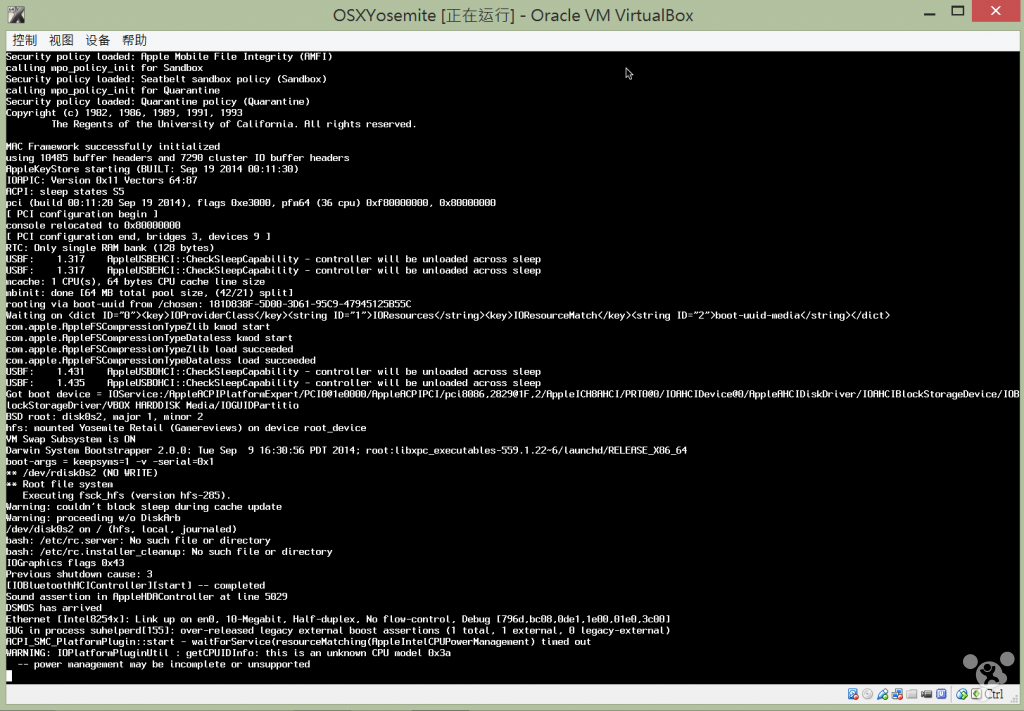Image resolution: width=1024 pixels, height=711 pixels.
Task: Click 'Sound assertion in AppleHDAController' line
Action: pyautogui.click(x=146, y=596)
